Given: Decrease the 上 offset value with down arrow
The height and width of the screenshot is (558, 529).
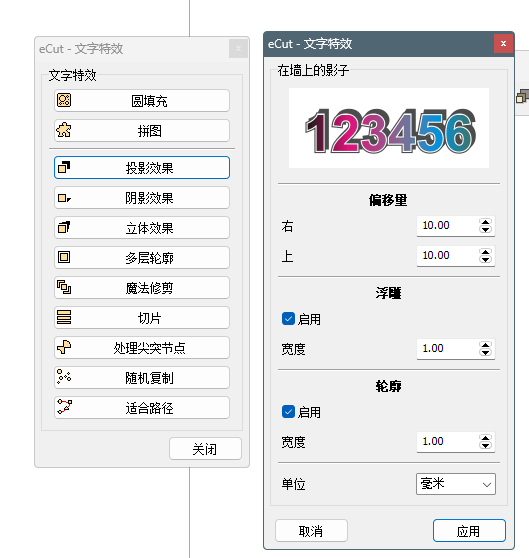Looking at the screenshot, I should click(x=485, y=259).
